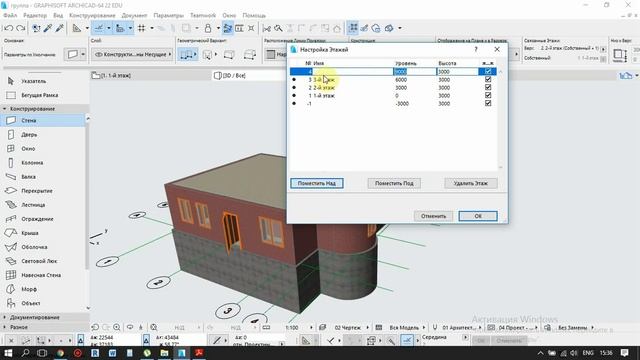Select Указатель (Arrow) tool

[43, 81]
